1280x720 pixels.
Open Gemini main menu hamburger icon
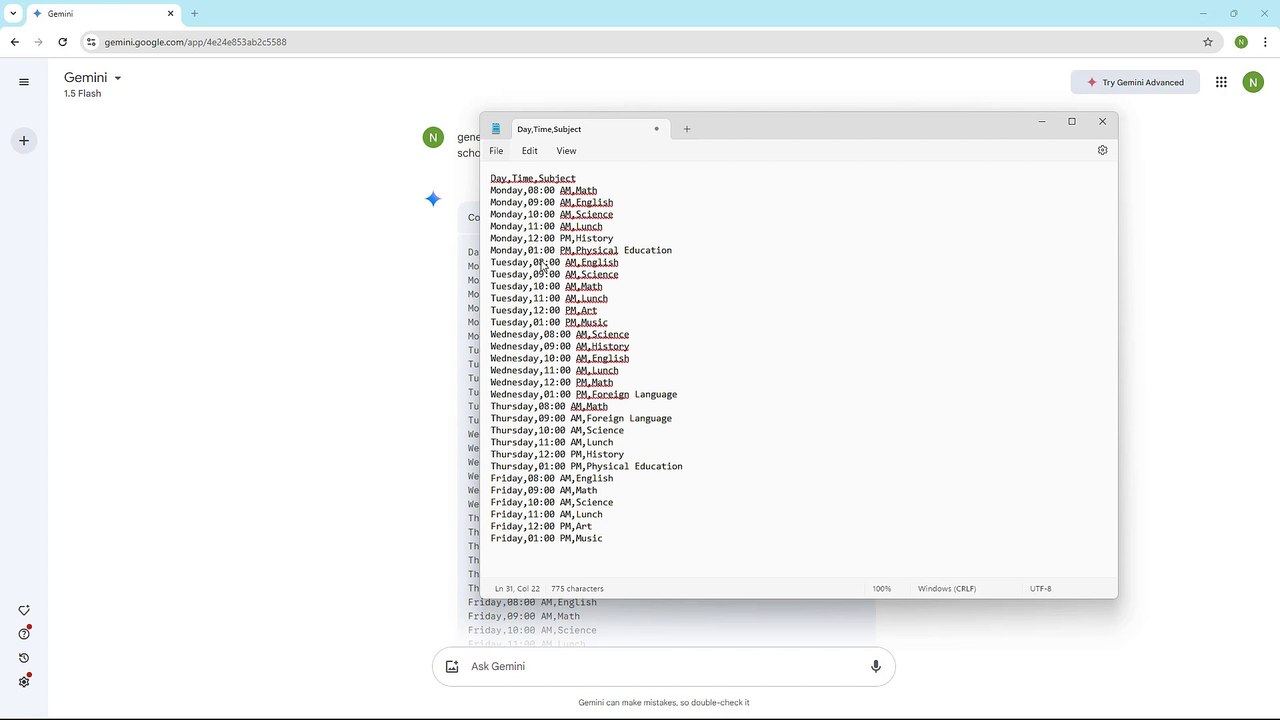pos(24,82)
